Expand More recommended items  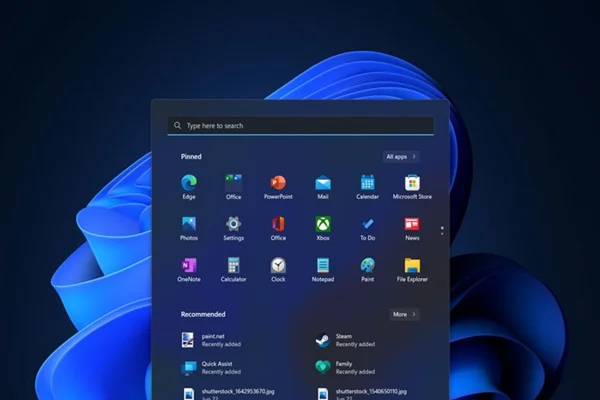pyautogui.click(x=404, y=314)
